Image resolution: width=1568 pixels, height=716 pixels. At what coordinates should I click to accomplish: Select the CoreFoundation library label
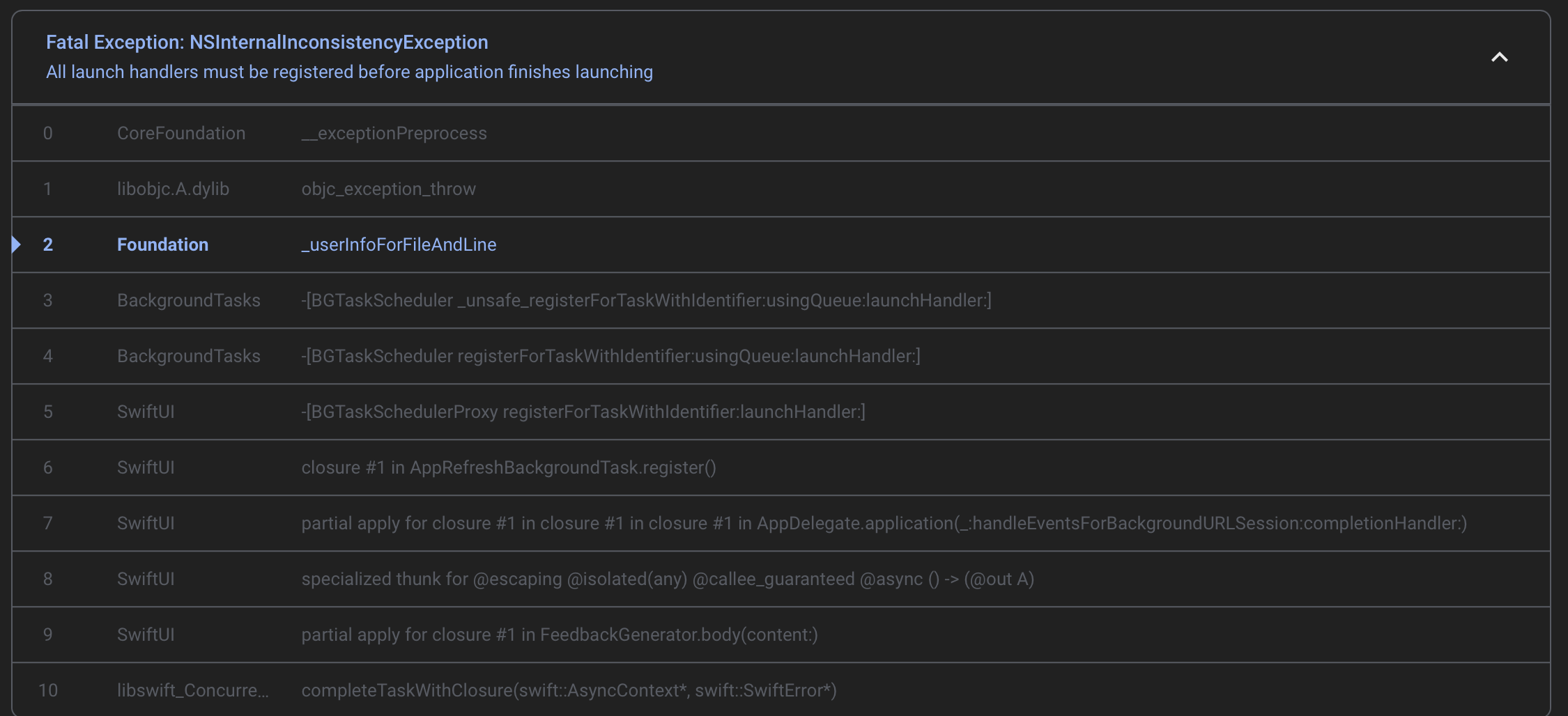[181, 133]
